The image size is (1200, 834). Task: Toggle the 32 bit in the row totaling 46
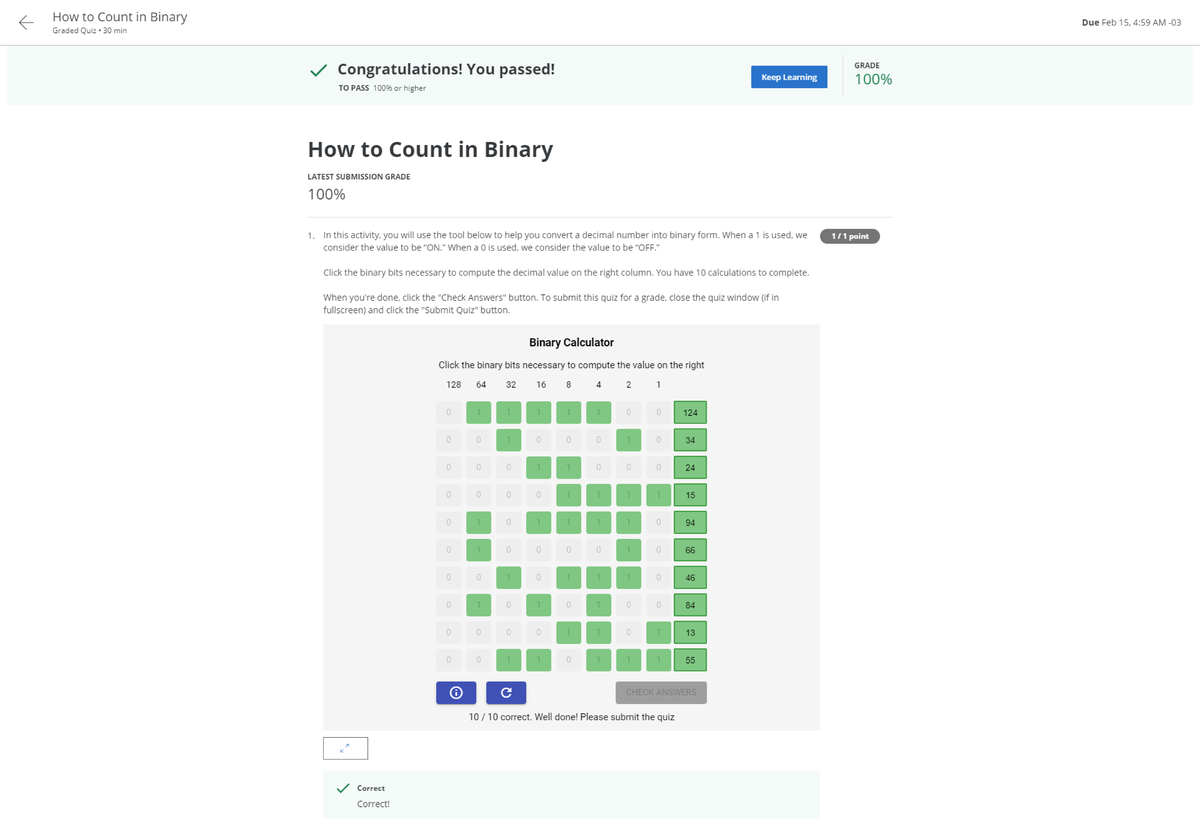(508, 577)
